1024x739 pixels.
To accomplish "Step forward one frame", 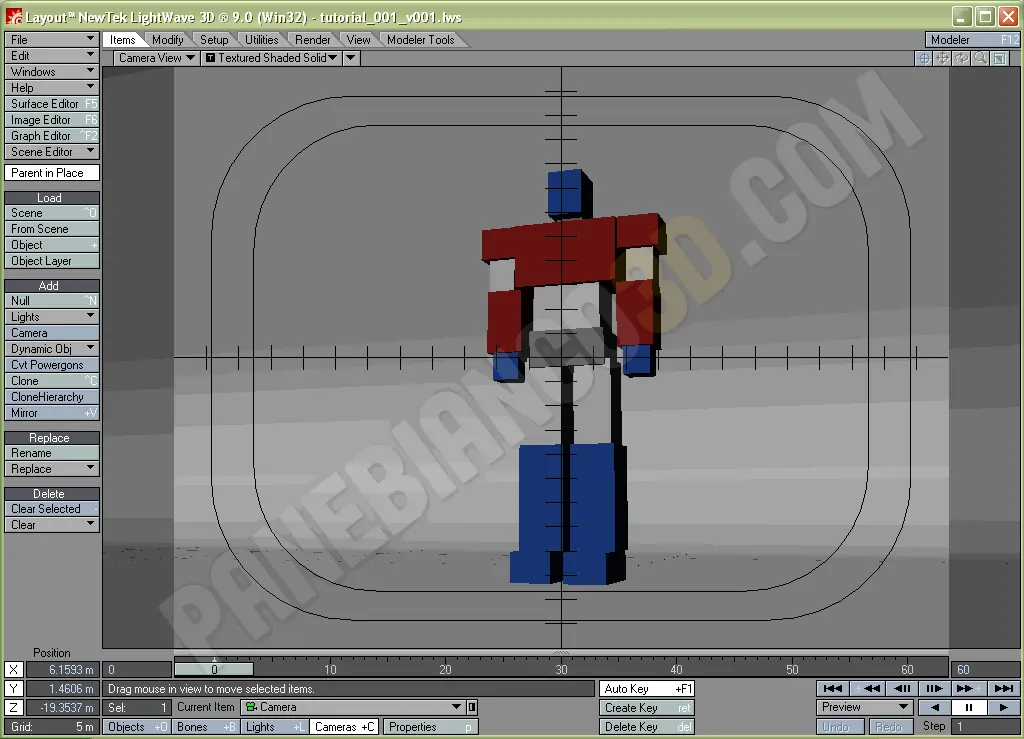I will (935, 688).
